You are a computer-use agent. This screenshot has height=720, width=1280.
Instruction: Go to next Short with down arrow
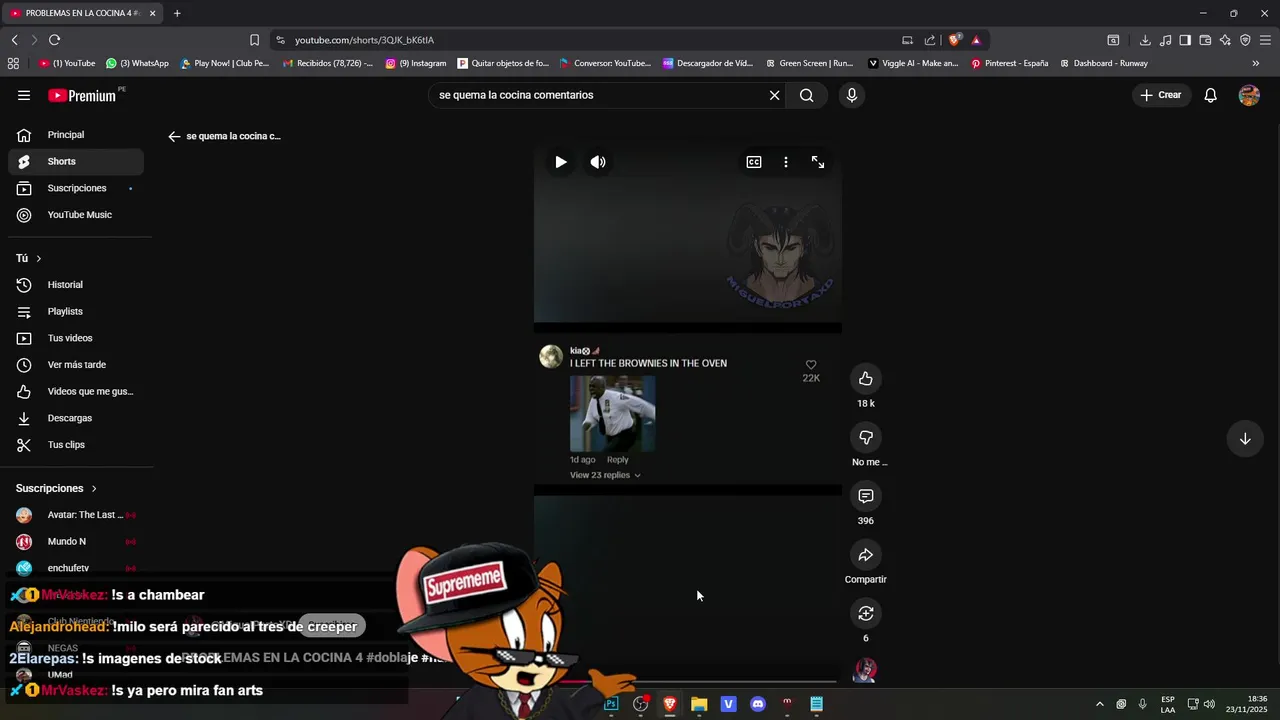(1245, 439)
